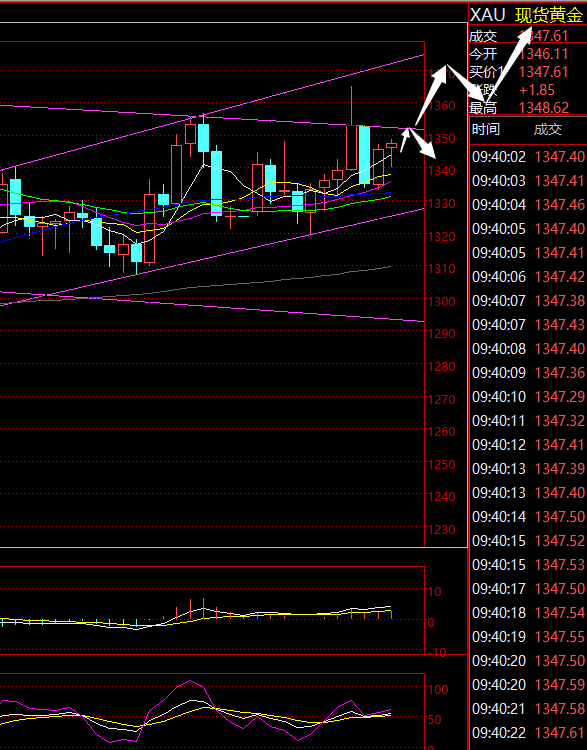This screenshot has width=587, height=750.
Task: Click the 1250 price axis label
Action: click(442, 464)
